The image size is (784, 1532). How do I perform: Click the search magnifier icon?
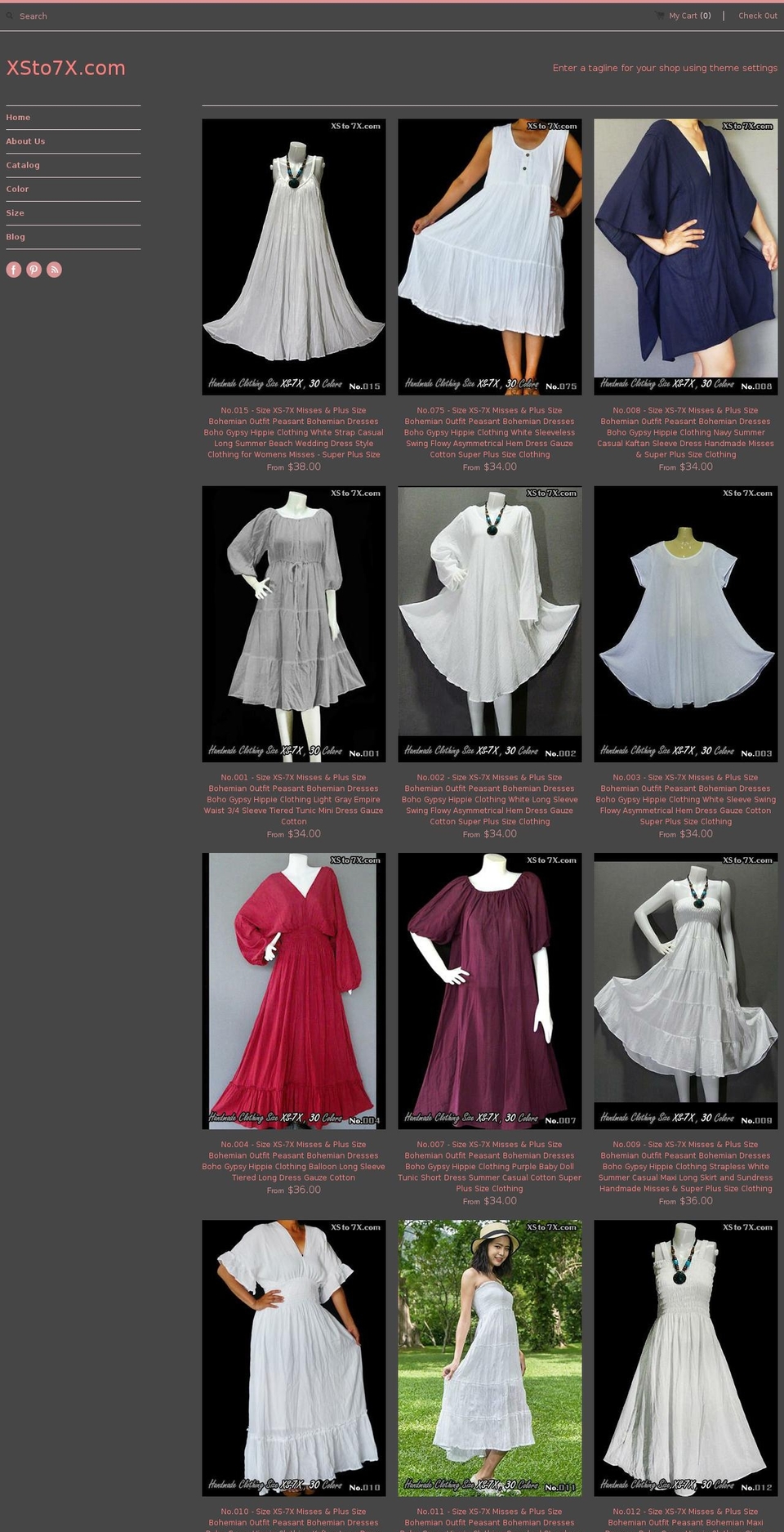point(10,16)
